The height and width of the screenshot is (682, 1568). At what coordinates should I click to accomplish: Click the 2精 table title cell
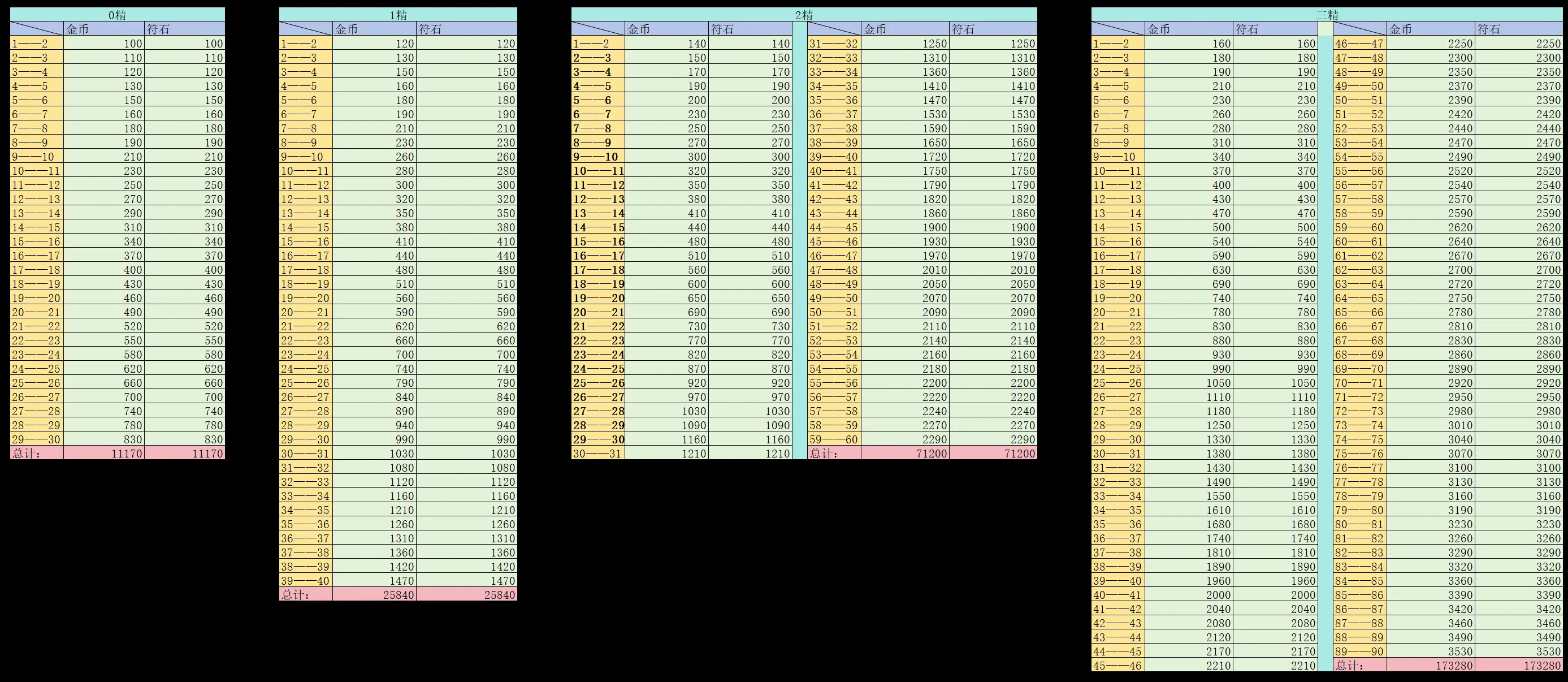803,15
